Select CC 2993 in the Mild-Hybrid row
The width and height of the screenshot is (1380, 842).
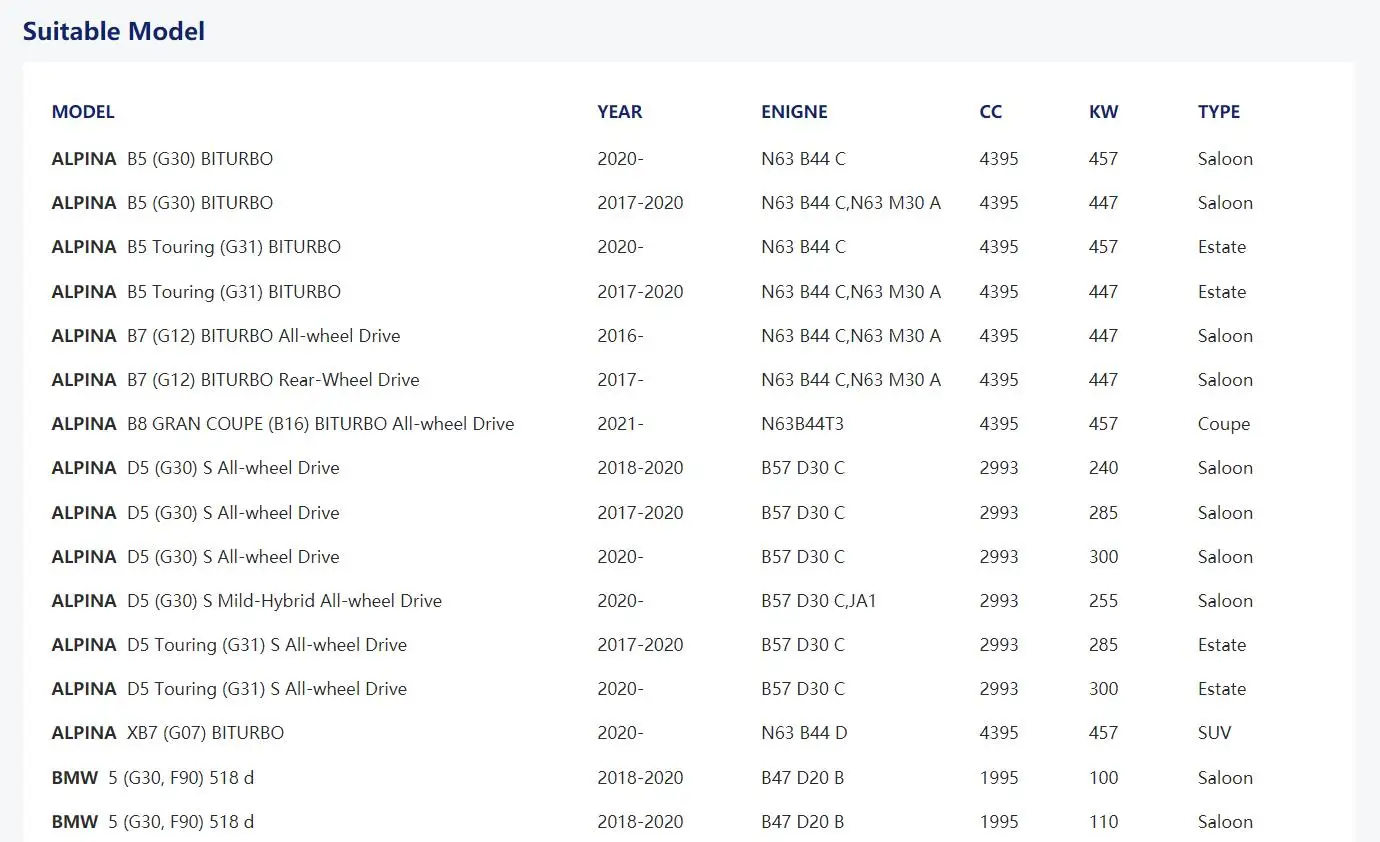tap(999, 601)
